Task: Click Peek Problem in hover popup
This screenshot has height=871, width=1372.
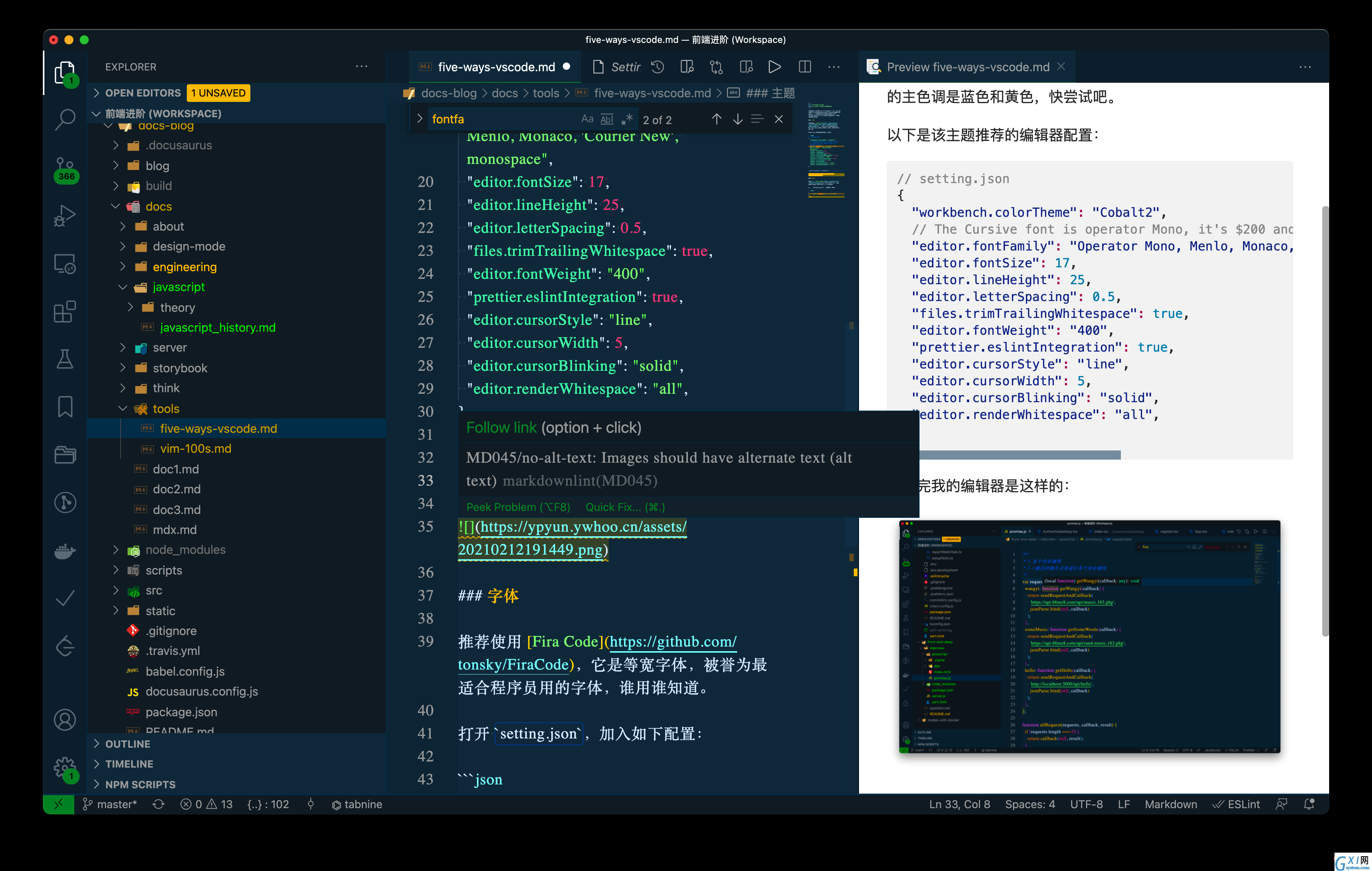Action: (x=518, y=507)
